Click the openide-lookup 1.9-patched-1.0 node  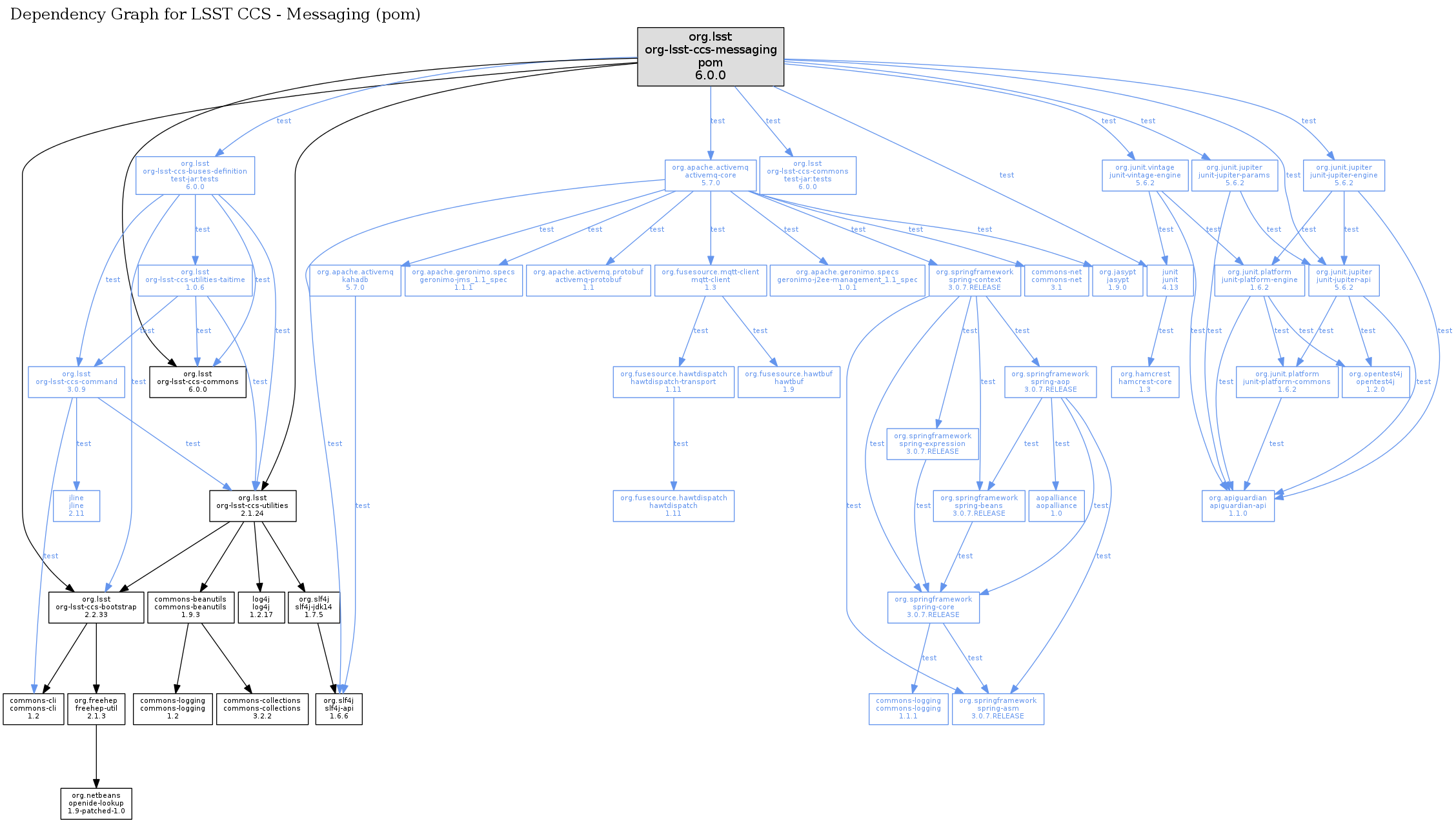point(96,803)
